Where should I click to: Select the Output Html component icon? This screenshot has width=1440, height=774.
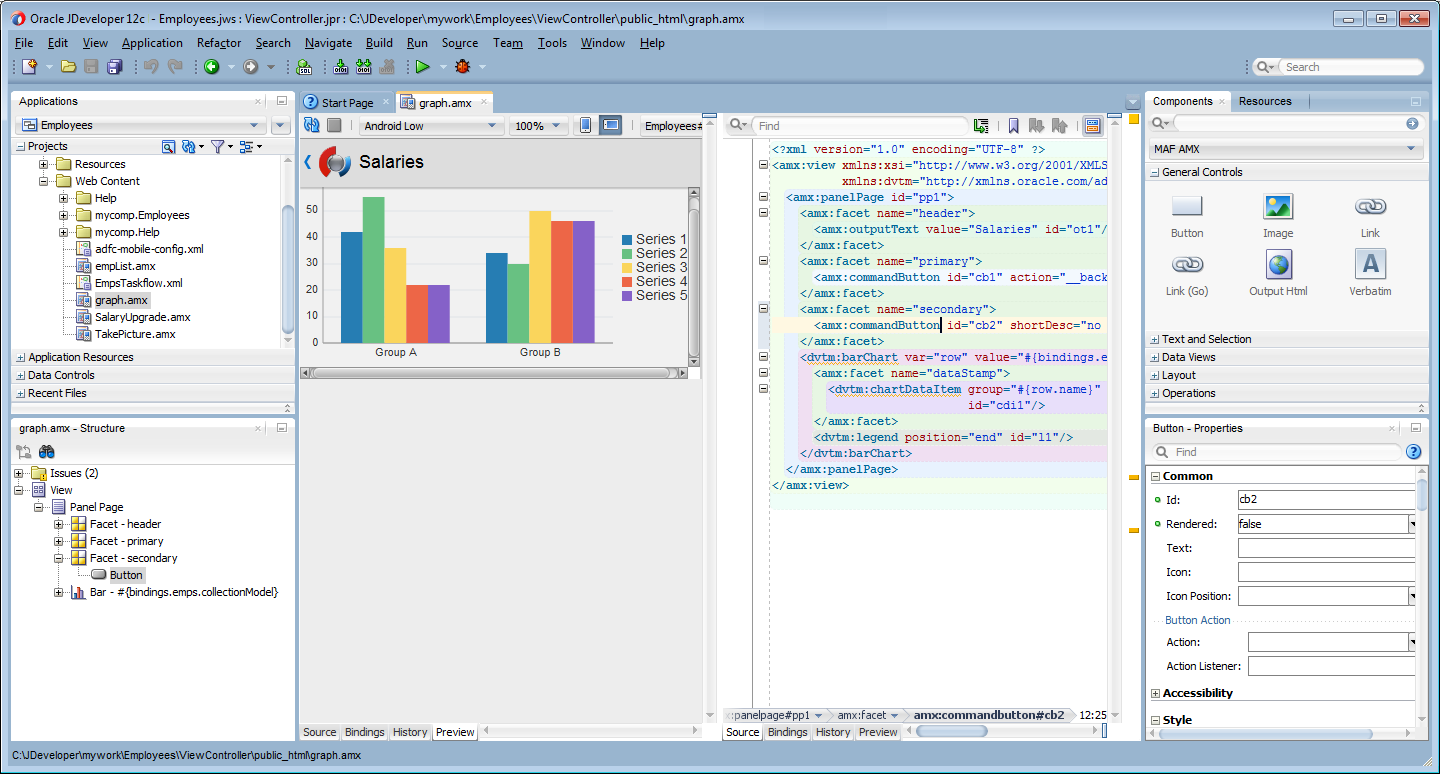1278,265
